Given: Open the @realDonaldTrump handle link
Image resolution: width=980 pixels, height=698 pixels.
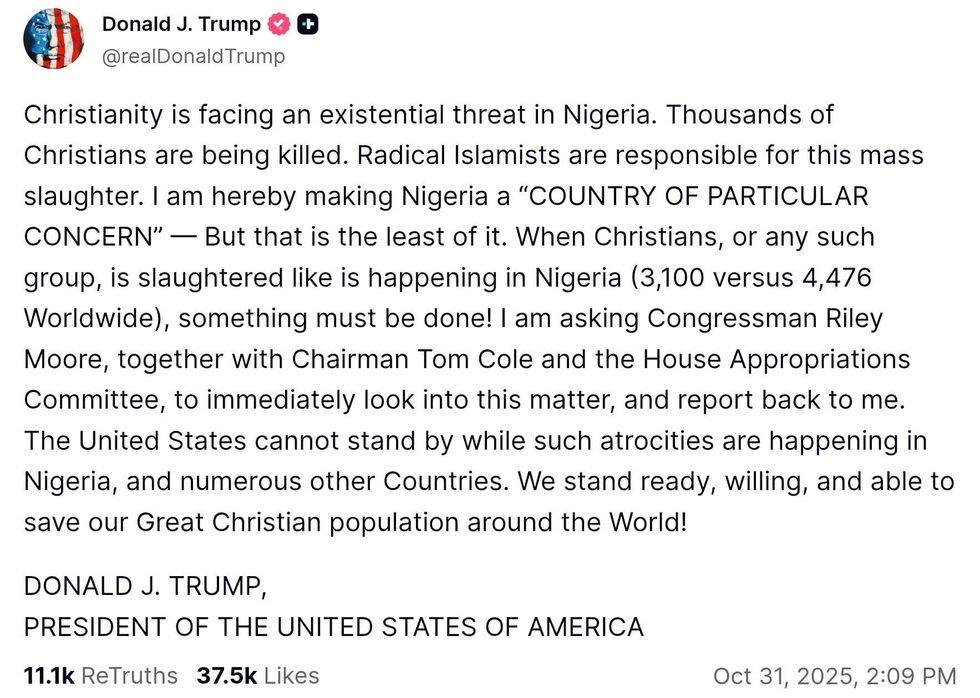Looking at the screenshot, I should click(193, 56).
